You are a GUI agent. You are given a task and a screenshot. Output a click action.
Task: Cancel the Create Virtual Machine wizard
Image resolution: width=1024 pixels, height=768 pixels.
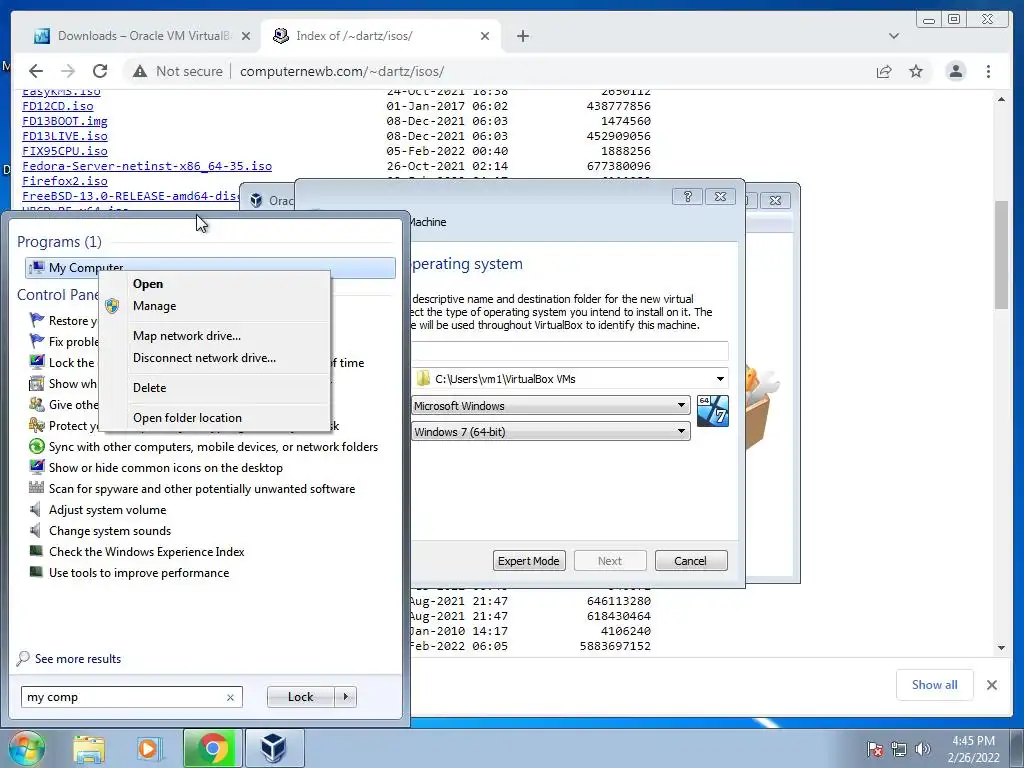click(x=691, y=561)
